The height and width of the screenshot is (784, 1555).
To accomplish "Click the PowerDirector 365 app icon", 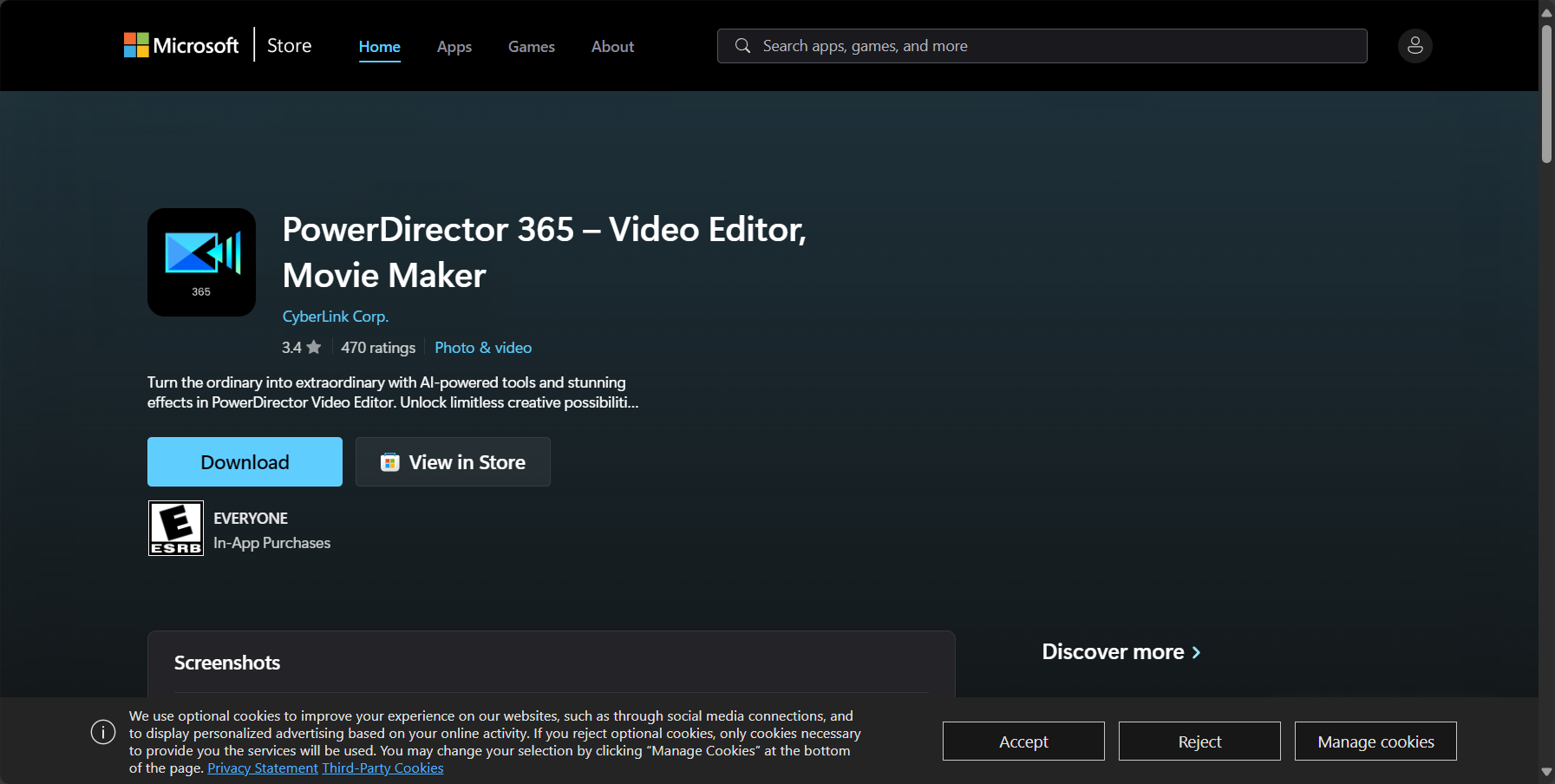I will 201,262.
